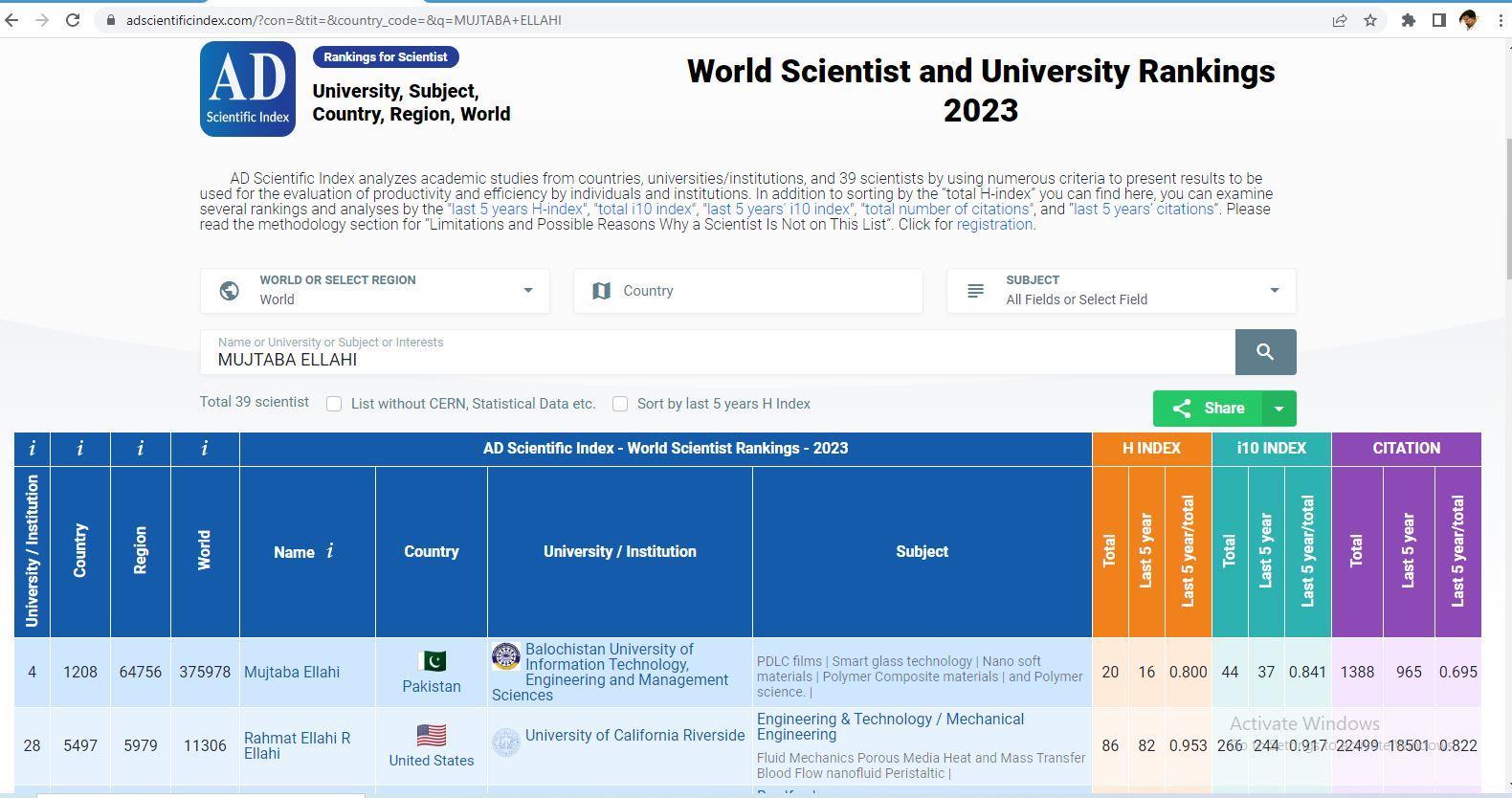Click the Share button
Image resolution: width=1512 pixels, height=798 pixels.
tap(1209, 409)
